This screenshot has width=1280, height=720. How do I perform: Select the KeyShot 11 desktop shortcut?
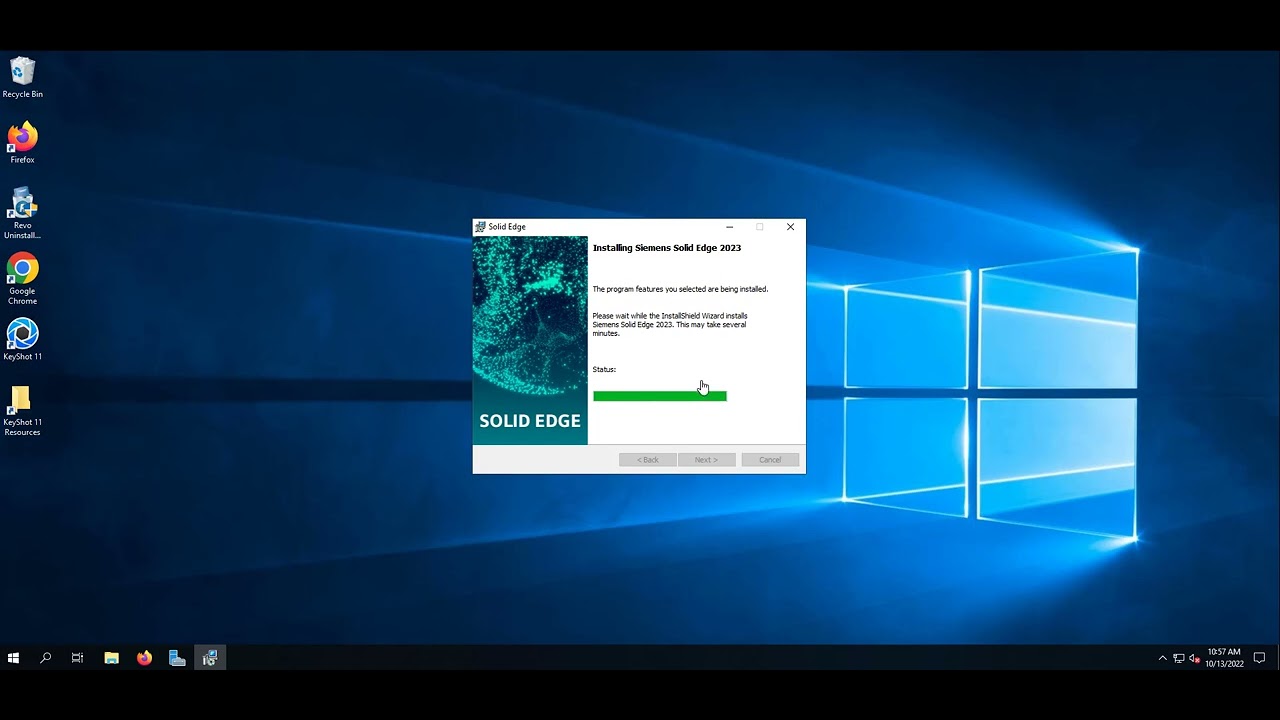click(22, 340)
